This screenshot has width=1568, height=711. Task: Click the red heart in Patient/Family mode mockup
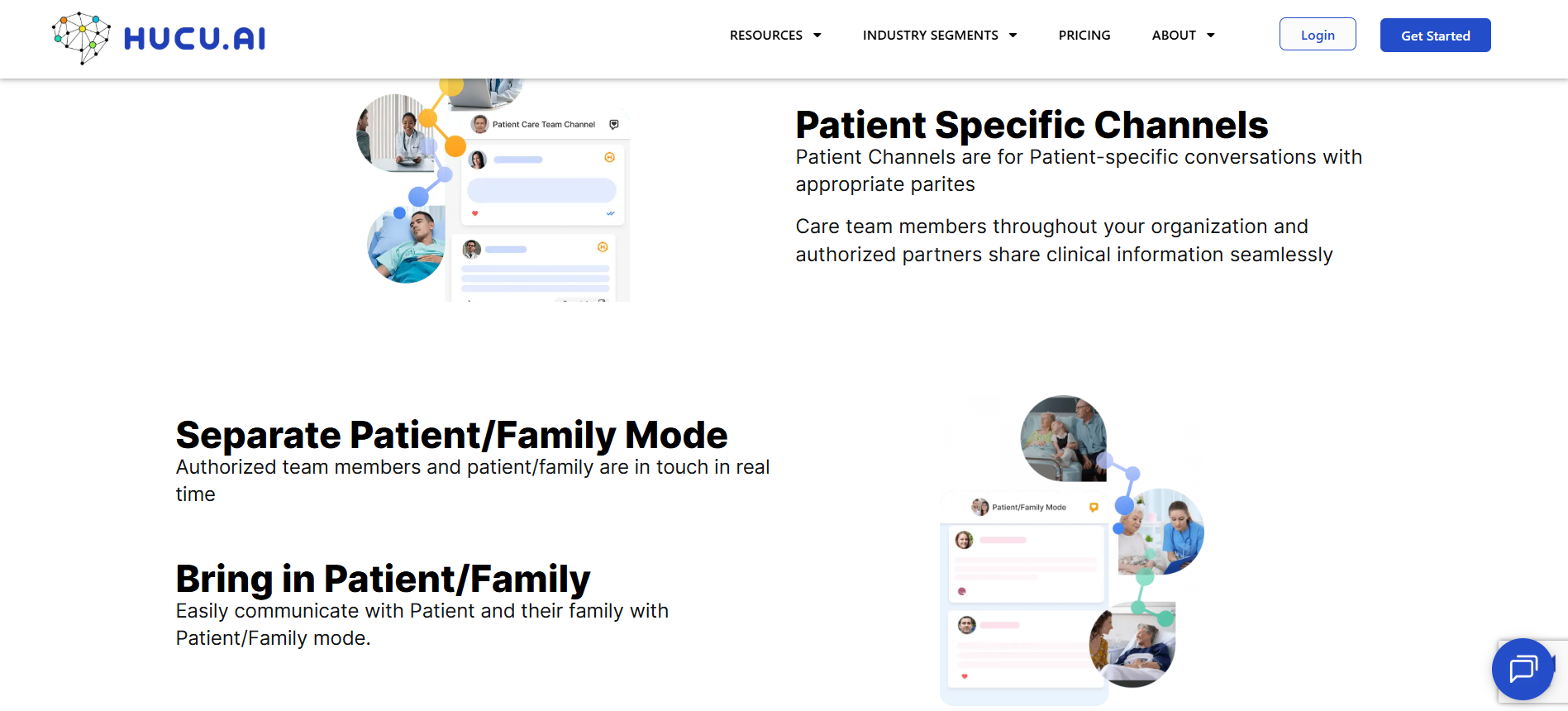point(965,676)
